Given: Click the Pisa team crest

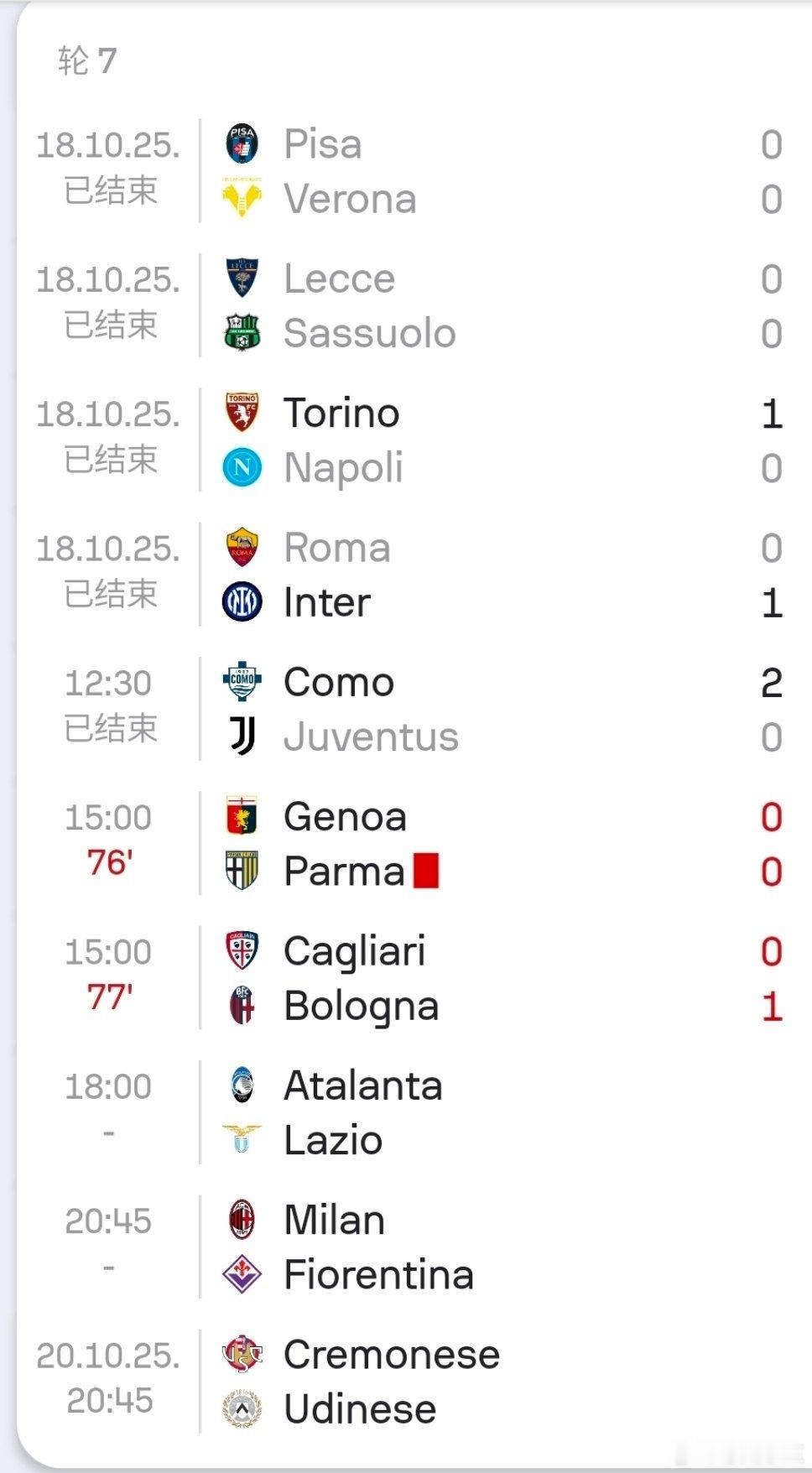Looking at the screenshot, I should pos(242,143).
